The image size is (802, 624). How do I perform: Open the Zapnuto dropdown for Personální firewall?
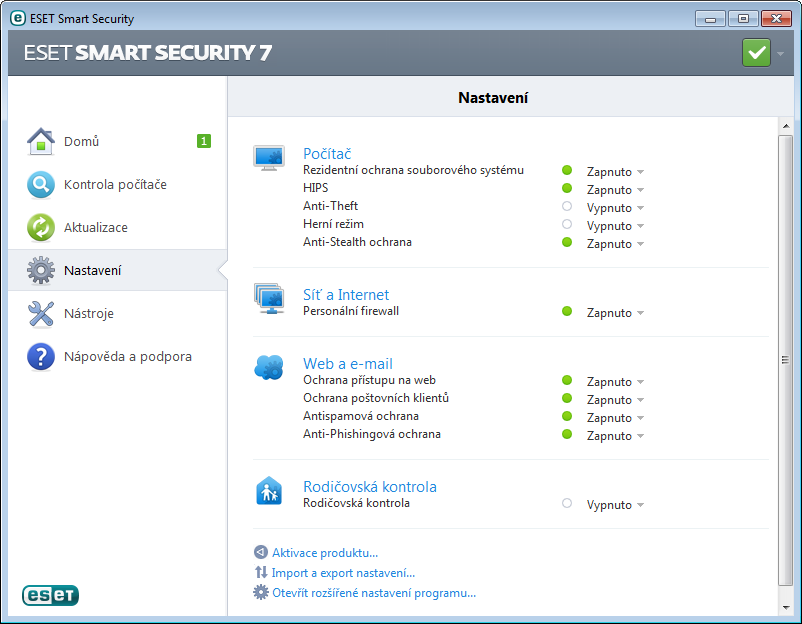[615, 313]
